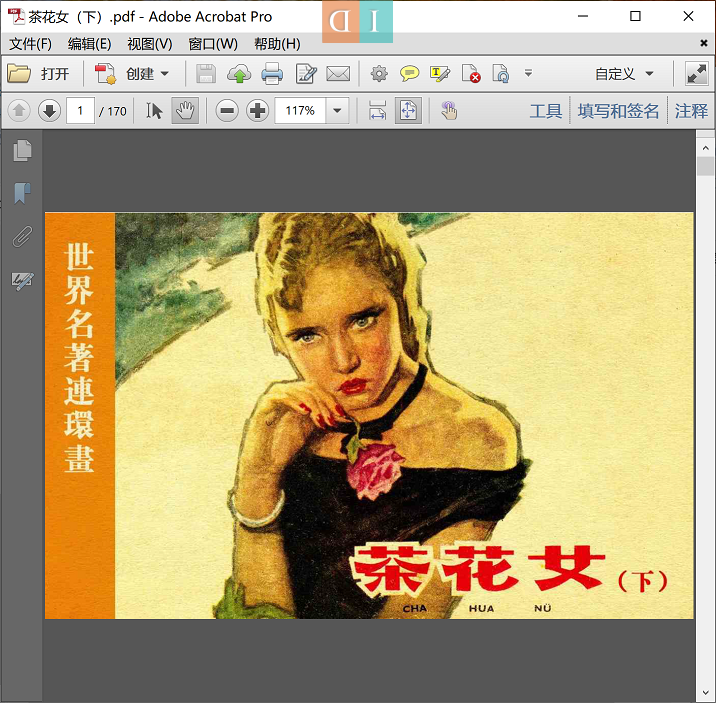The height and width of the screenshot is (703, 716).
Task: Click the cloud upload icon
Action: (x=239, y=73)
